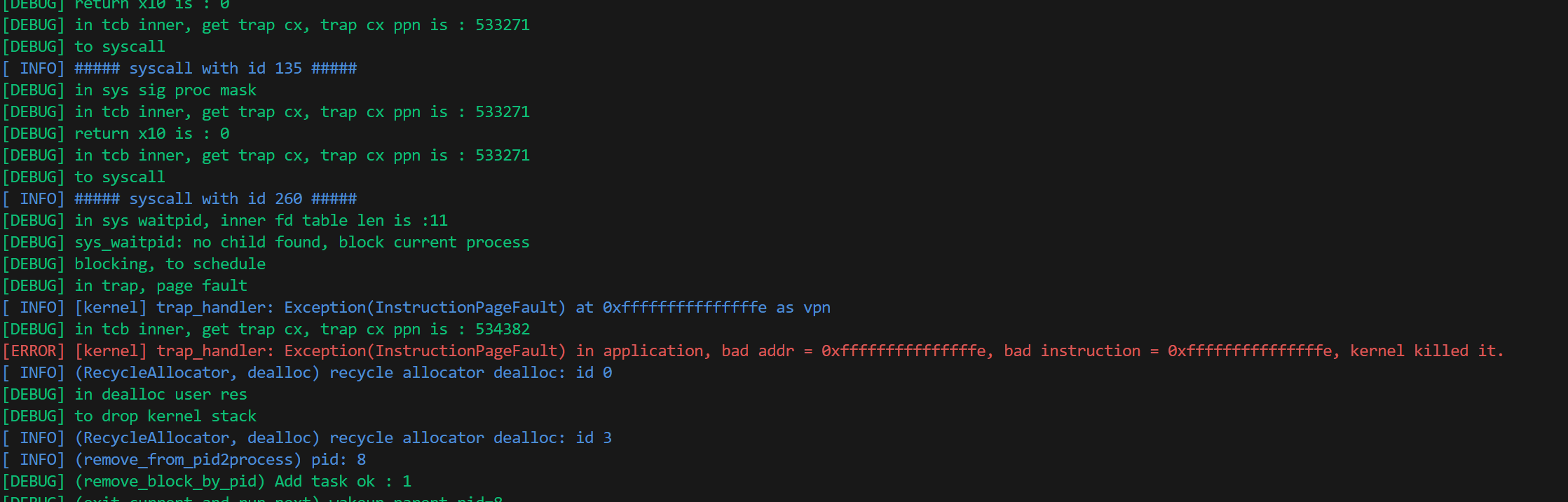Click 'as vpn' at the INFO line's end

click(803, 308)
